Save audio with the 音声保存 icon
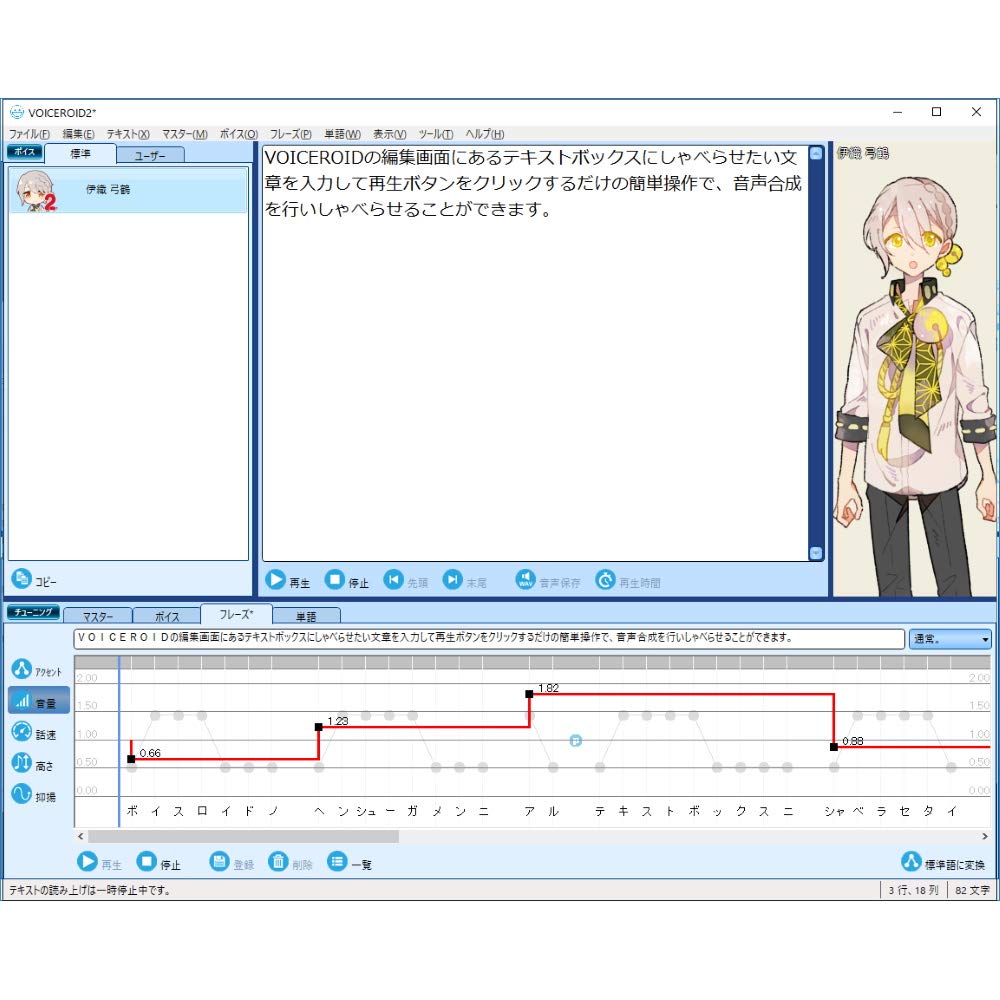The width and height of the screenshot is (1000, 1000). click(x=525, y=579)
